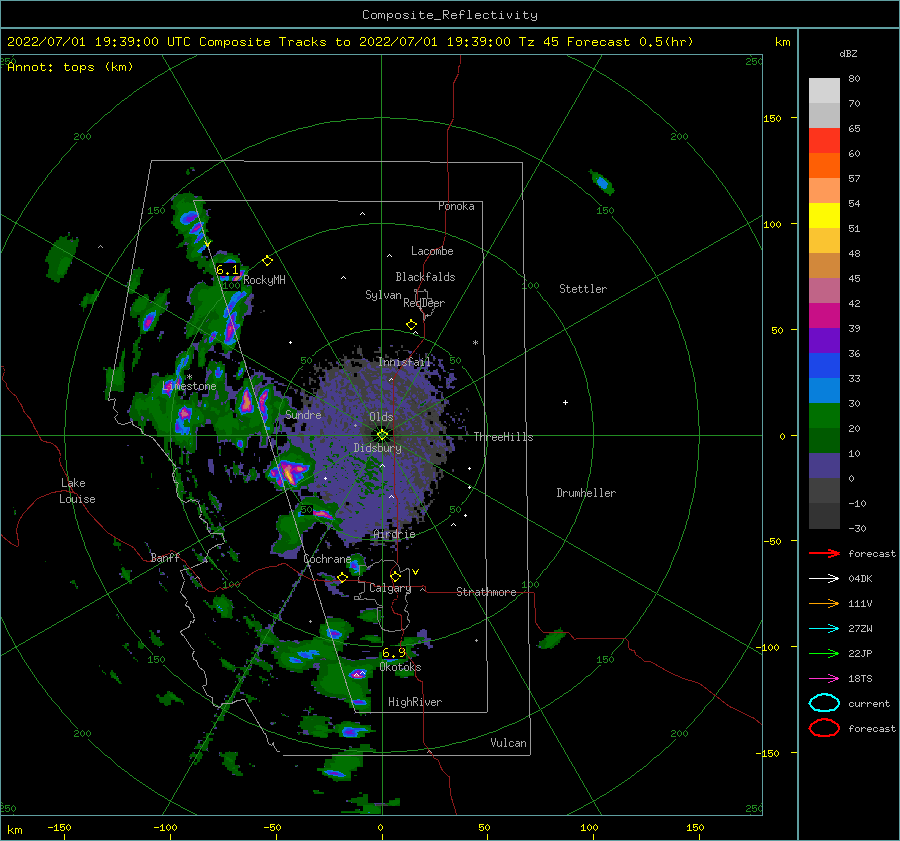Click the 6.1 storm top annotation

pyautogui.click(x=227, y=270)
